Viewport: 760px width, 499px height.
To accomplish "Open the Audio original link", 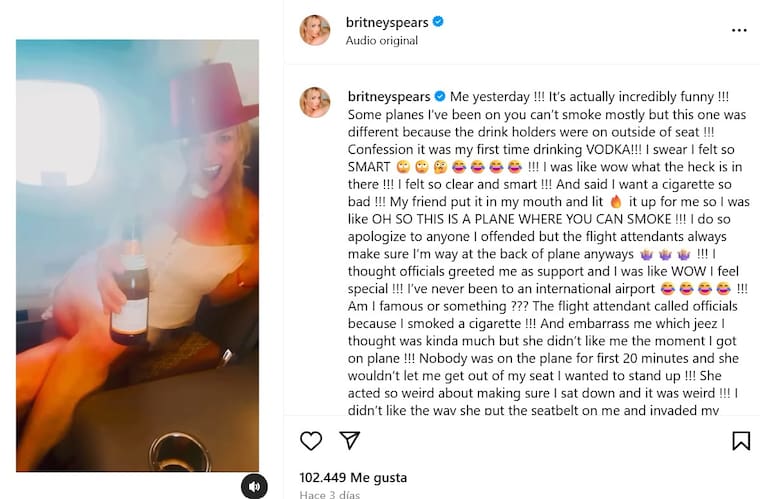I will [381, 41].
